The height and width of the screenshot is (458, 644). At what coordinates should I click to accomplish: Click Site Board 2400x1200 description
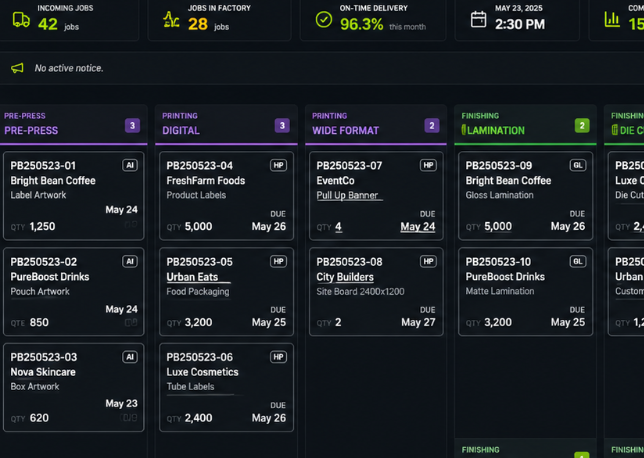tap(360, 292)
